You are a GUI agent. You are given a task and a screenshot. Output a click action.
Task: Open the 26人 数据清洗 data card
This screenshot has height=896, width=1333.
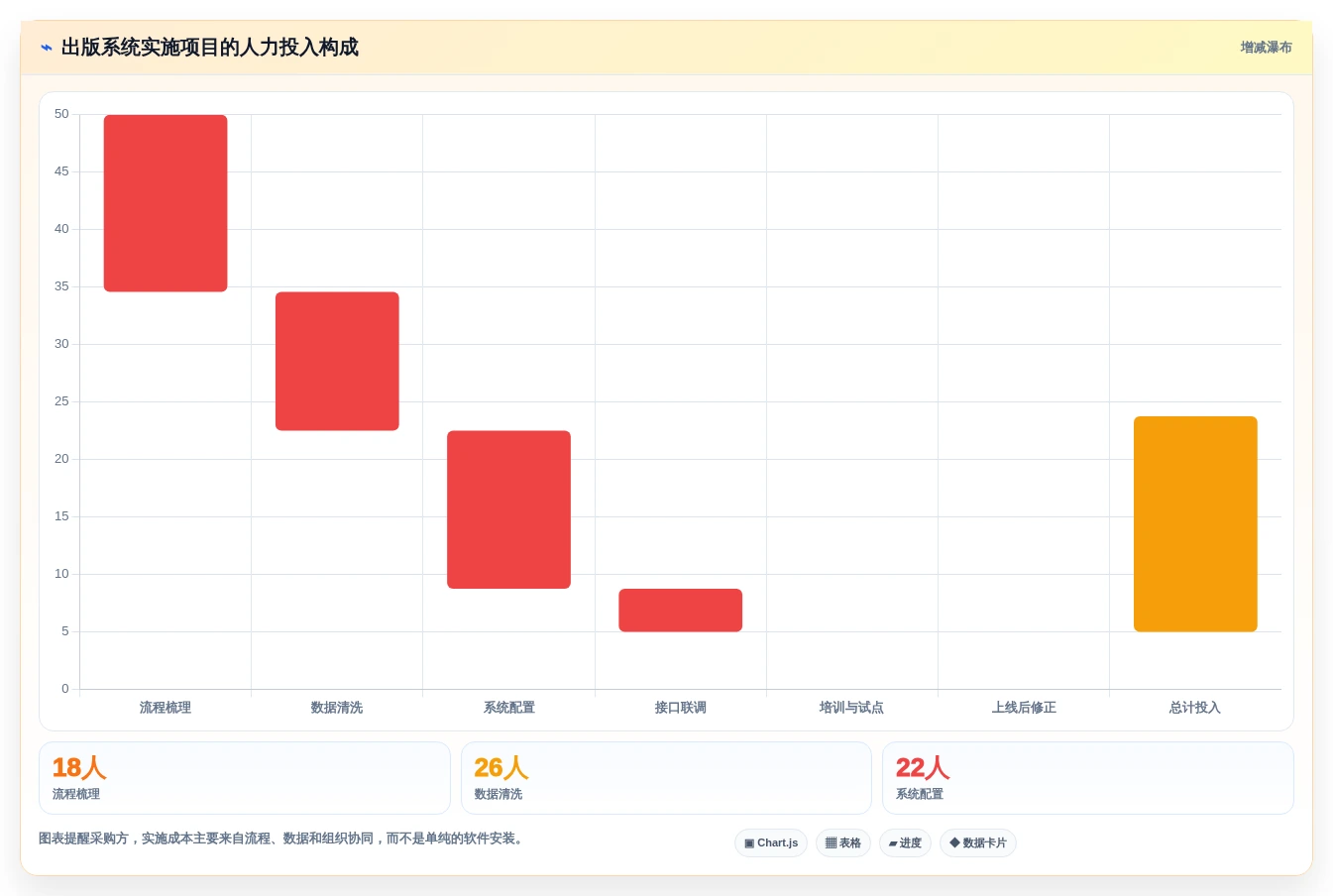pos(666,778)
